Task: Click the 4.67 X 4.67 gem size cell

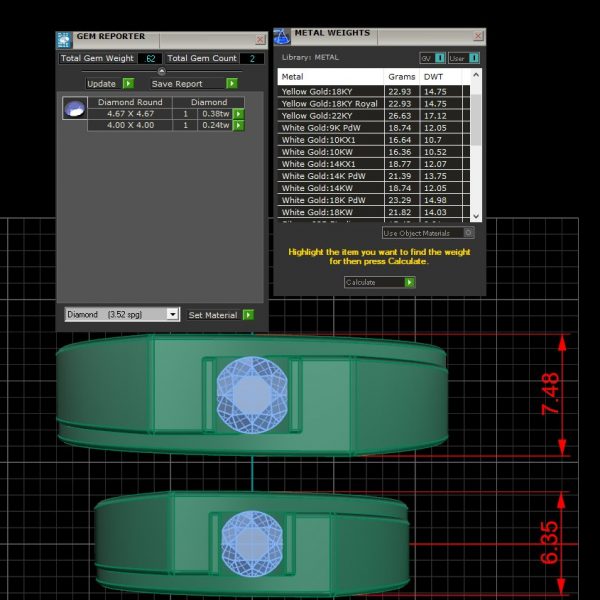Action: tap(130, 114)
